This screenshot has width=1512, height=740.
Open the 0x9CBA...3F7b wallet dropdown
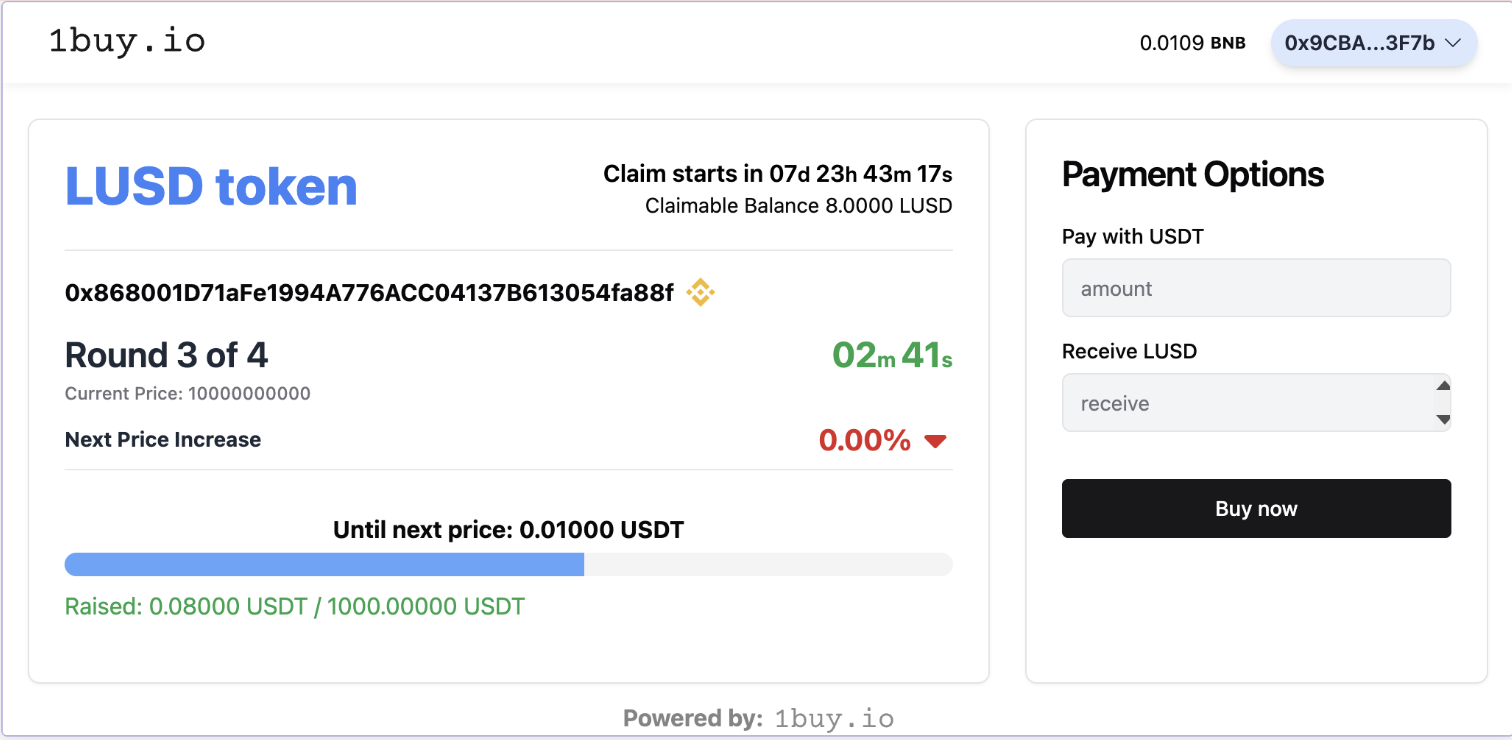(x=1373, y=43)
